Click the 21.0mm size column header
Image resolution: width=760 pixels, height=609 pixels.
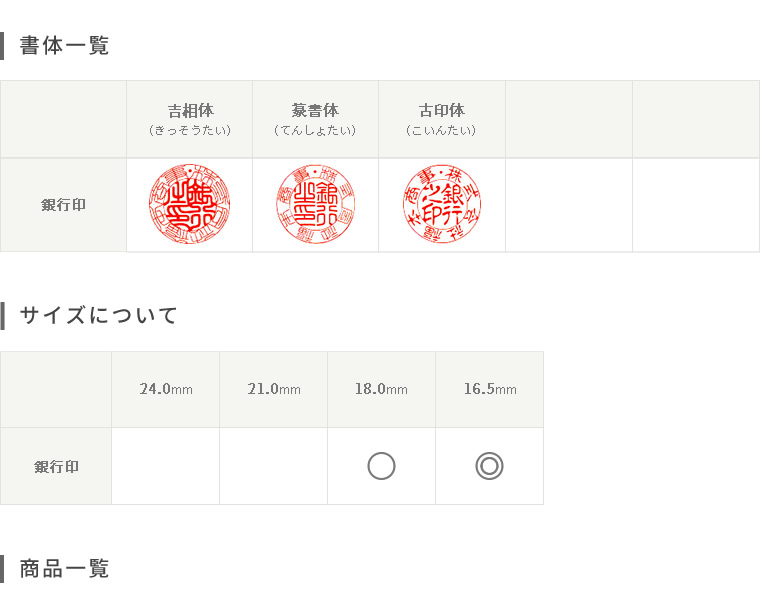click(274, 389)
